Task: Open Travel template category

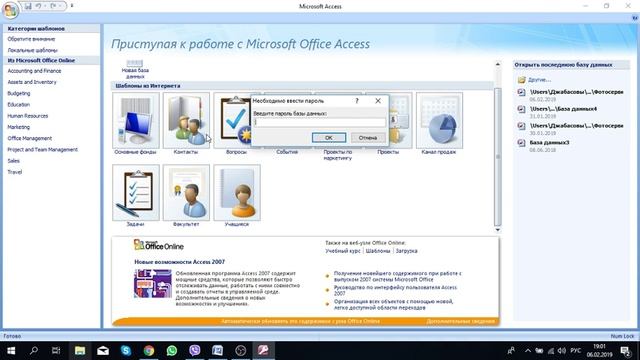Action: tap(15, 172)
